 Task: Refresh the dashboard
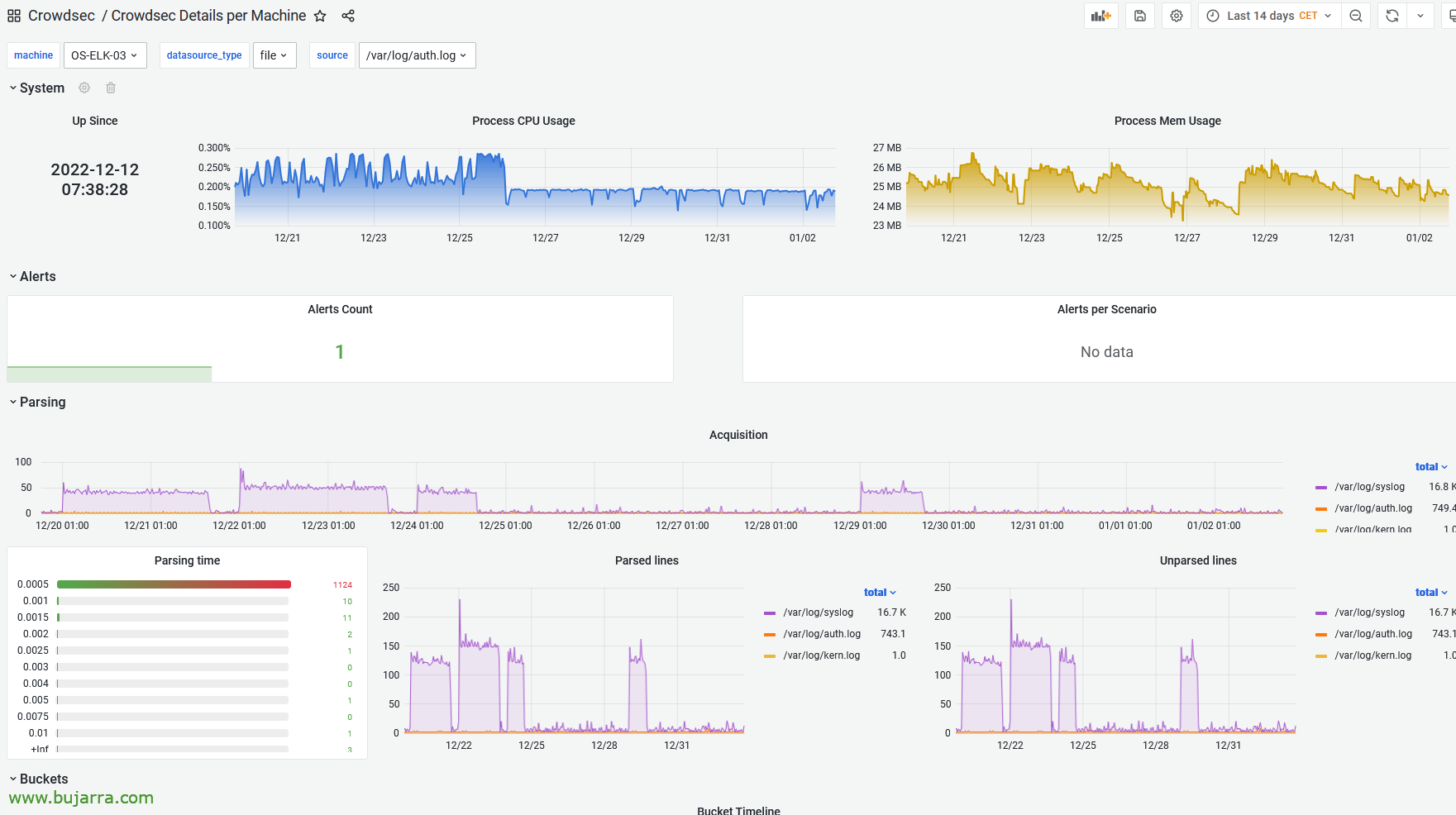tap(1392, 16)
